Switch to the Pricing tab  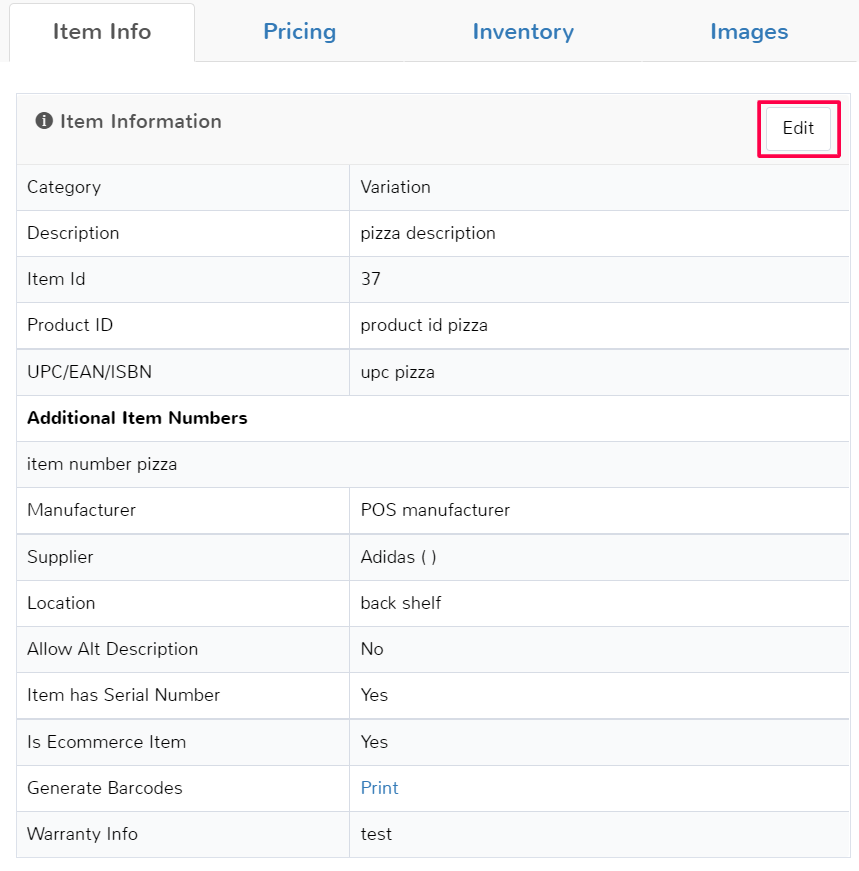(x=299, y=32)
